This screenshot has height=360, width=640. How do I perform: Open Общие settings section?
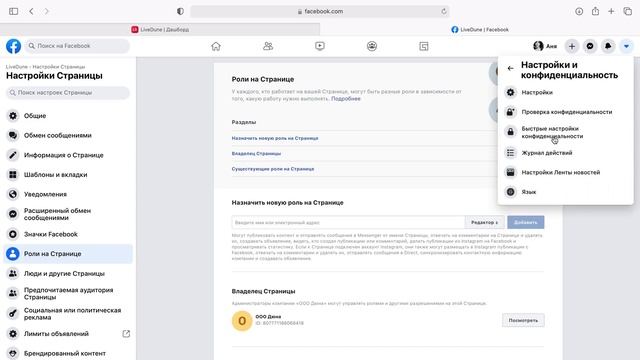68,116
